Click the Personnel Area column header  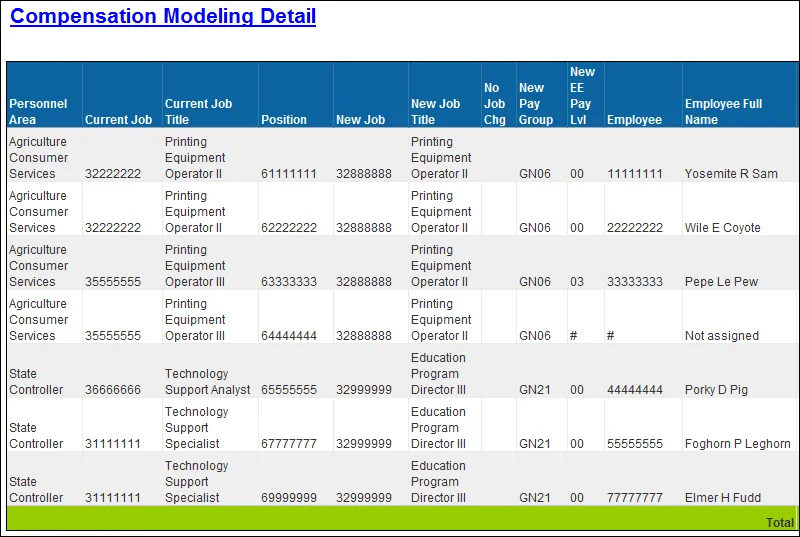tap(38, 111)
